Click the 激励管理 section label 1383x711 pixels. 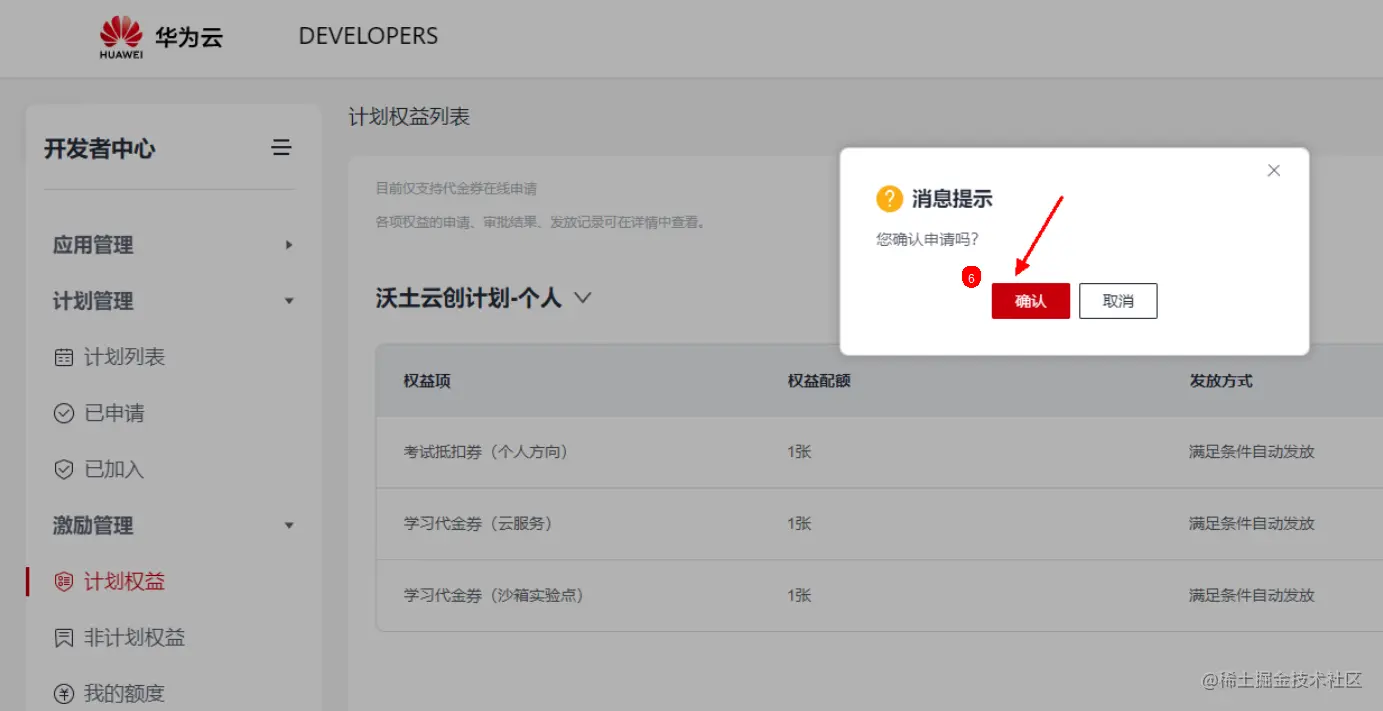tap(93, 525)
